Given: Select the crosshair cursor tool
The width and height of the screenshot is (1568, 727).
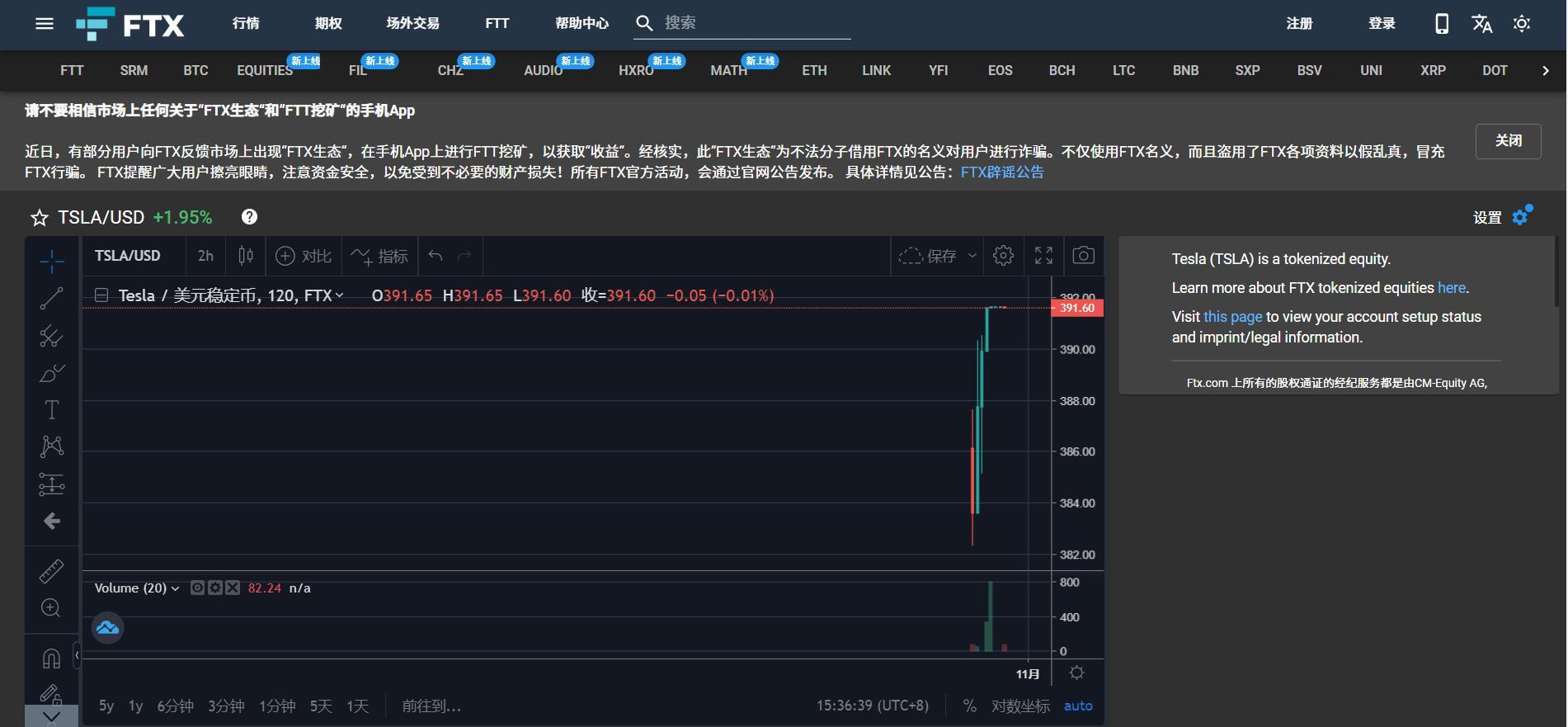Looking at the screenshot, I should [51, 262].
